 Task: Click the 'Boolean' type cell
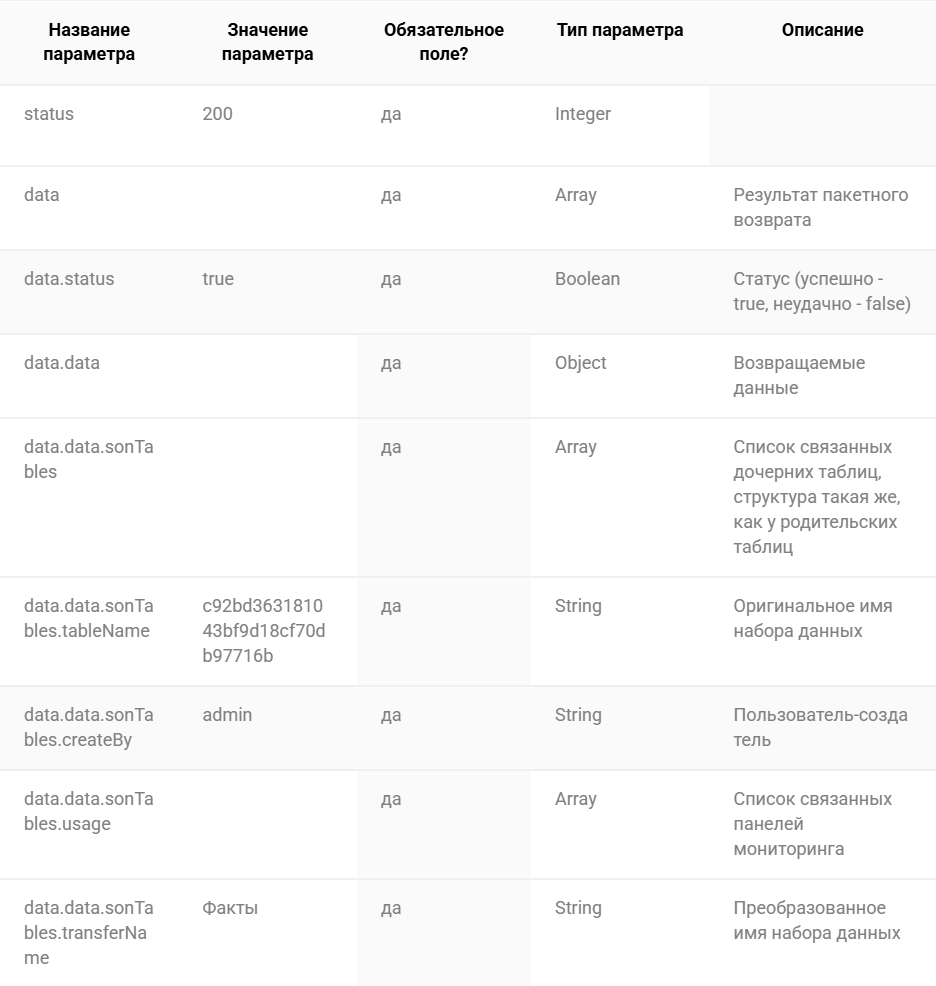coord(587,279)
